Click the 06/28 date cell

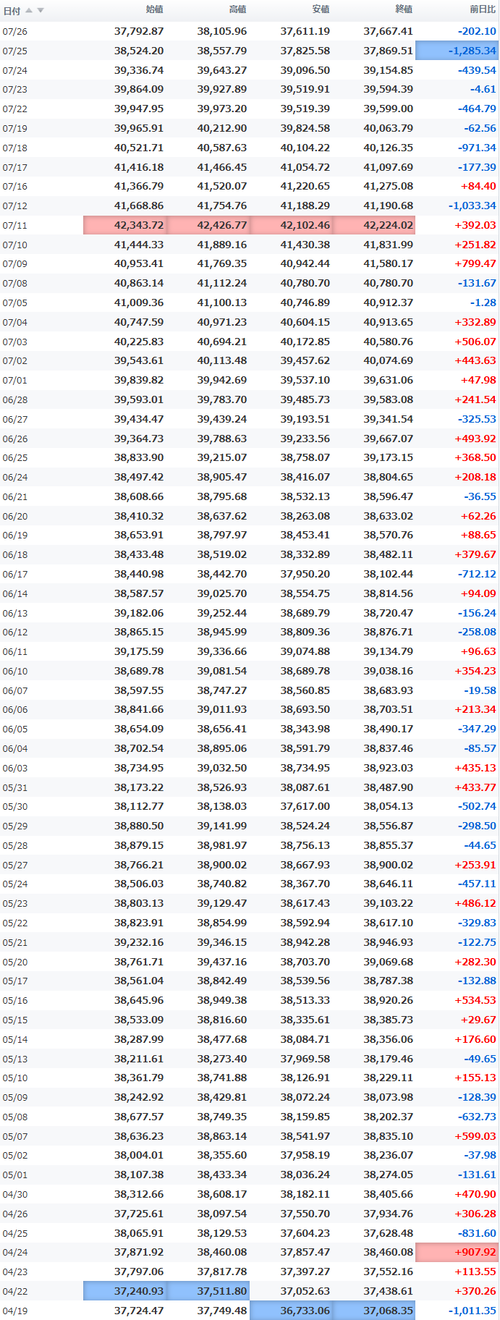coord(15,401)
